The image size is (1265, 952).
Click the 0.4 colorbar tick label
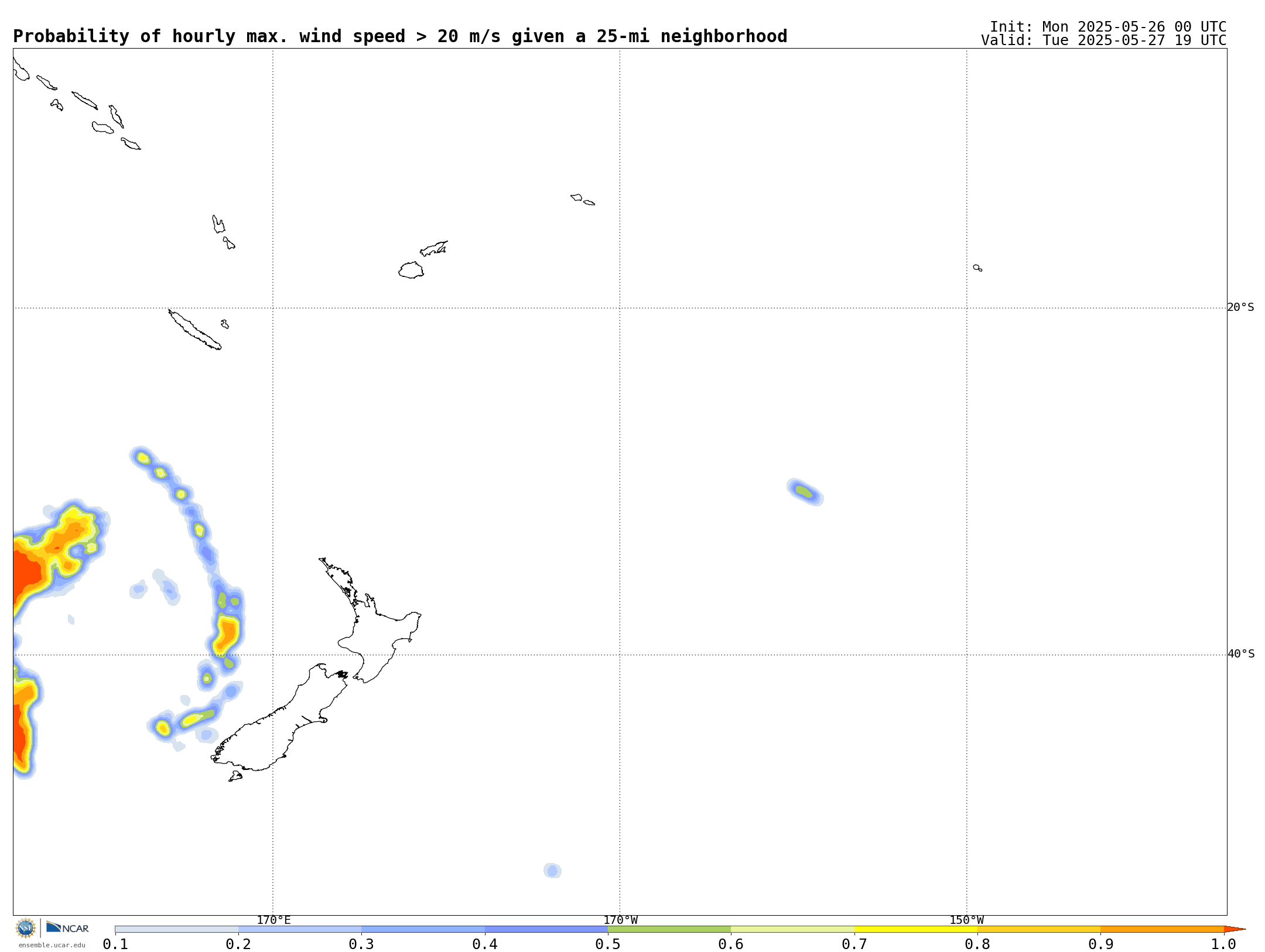tap(485, 944)
